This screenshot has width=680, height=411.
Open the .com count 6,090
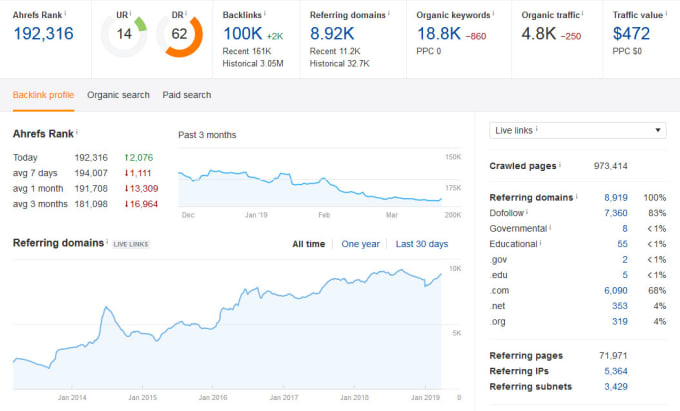coord(616,290)
